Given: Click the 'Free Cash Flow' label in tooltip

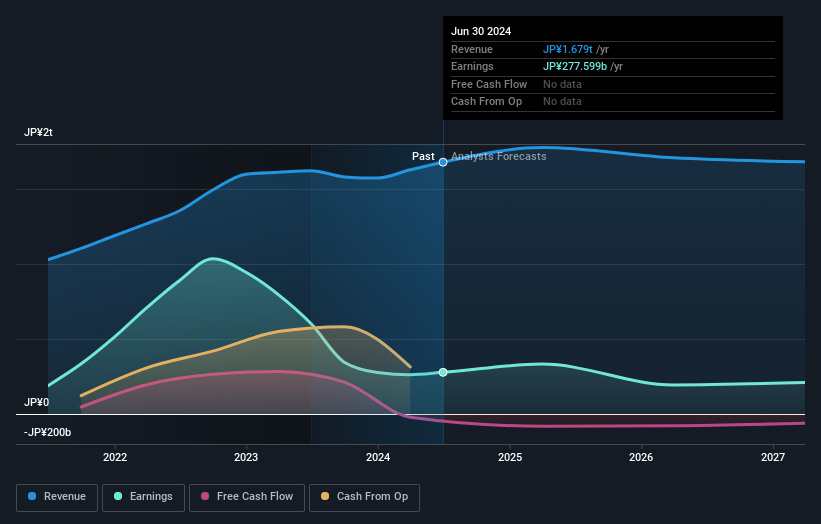Looking at the screenshot, I should point(489,84).
